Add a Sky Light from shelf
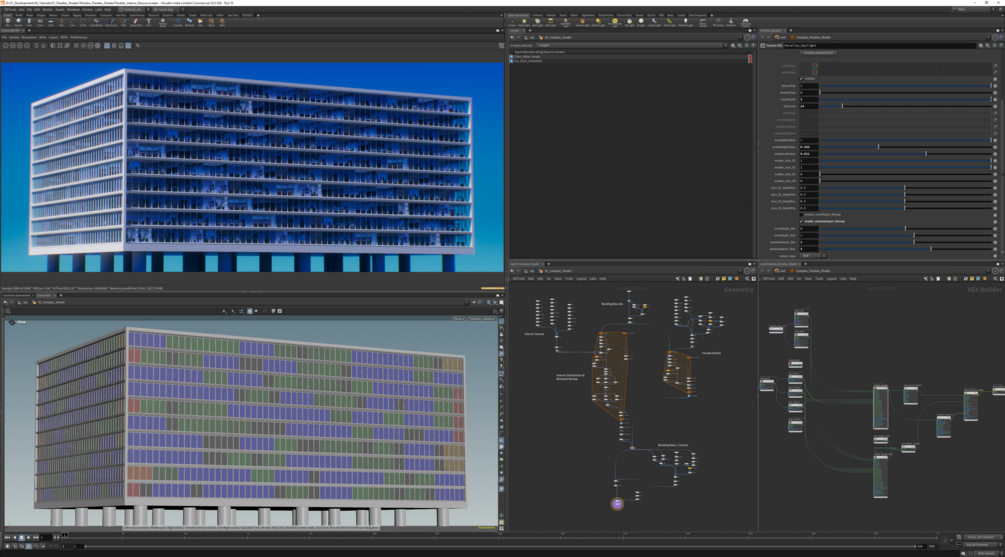 pyautogui.click(x=629, y=22)
